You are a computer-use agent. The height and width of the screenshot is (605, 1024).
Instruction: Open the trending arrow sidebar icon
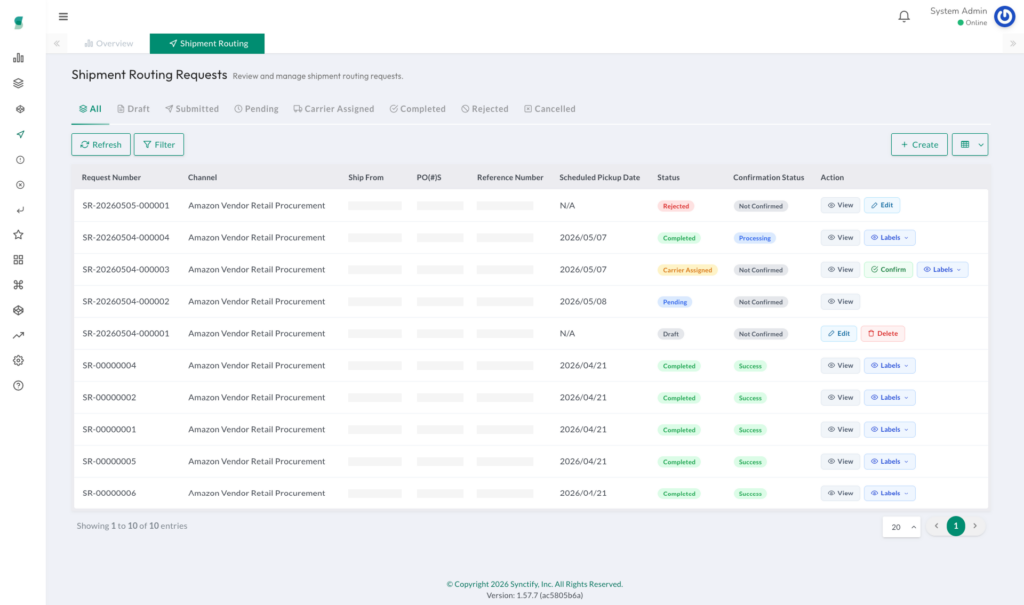point(18,336)
